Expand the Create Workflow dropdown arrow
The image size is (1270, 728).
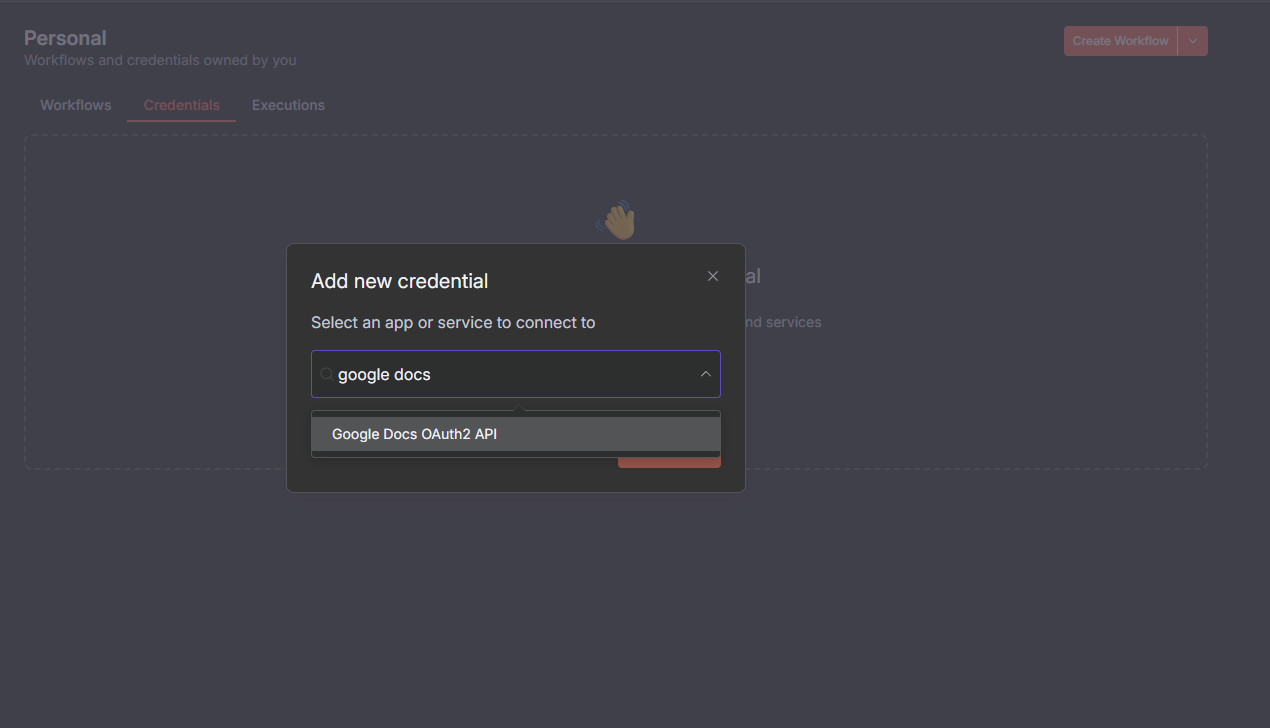tap(1193, 41)
